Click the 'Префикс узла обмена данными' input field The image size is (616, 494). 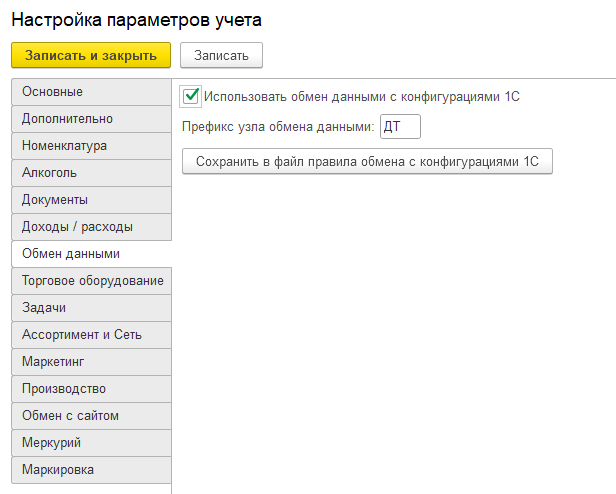point(401,127)
